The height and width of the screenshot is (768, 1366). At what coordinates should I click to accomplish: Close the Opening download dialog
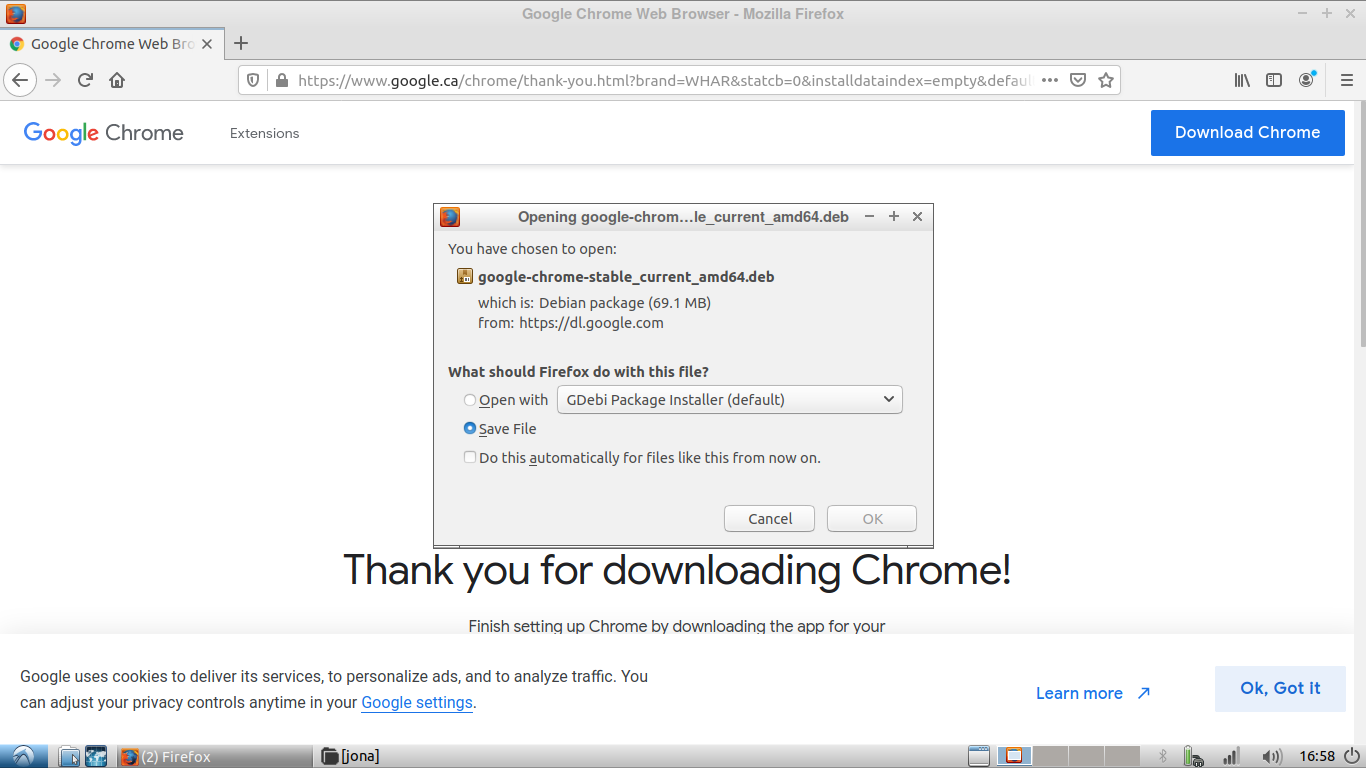917,216
